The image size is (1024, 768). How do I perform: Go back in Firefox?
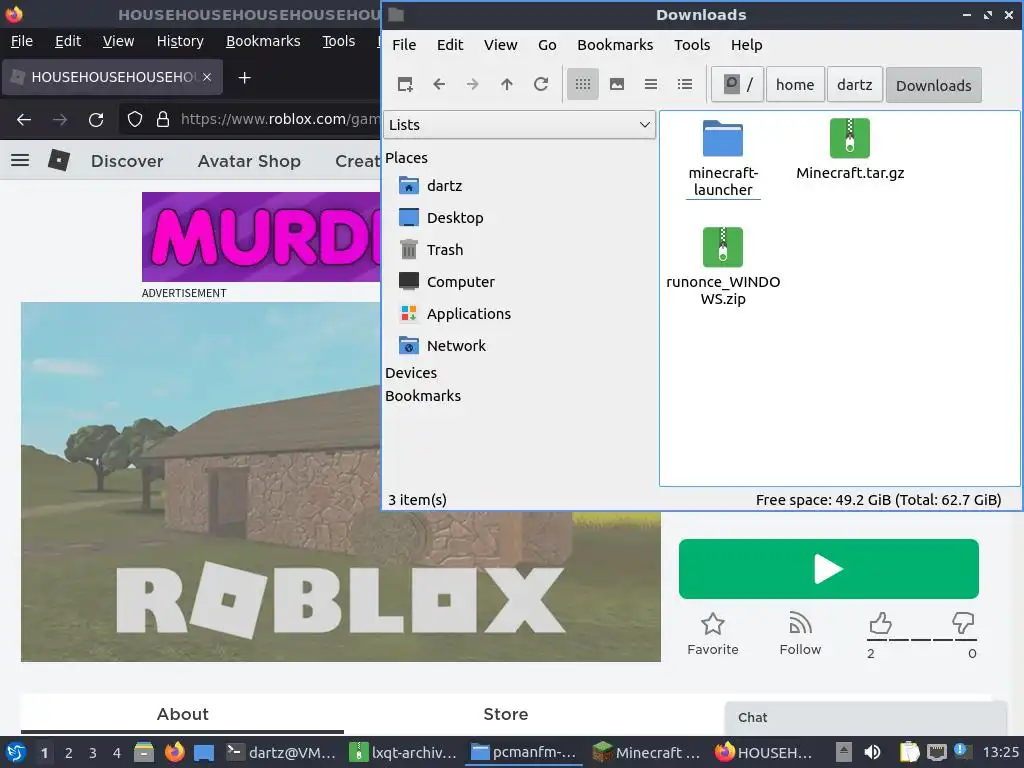click(x=24, y=120)
